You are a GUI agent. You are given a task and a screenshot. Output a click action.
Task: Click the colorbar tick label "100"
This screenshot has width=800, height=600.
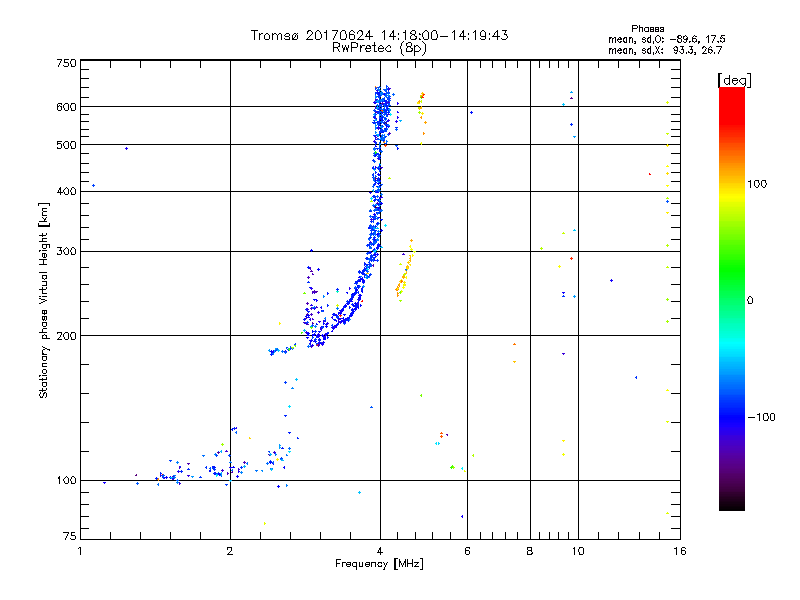757,184
